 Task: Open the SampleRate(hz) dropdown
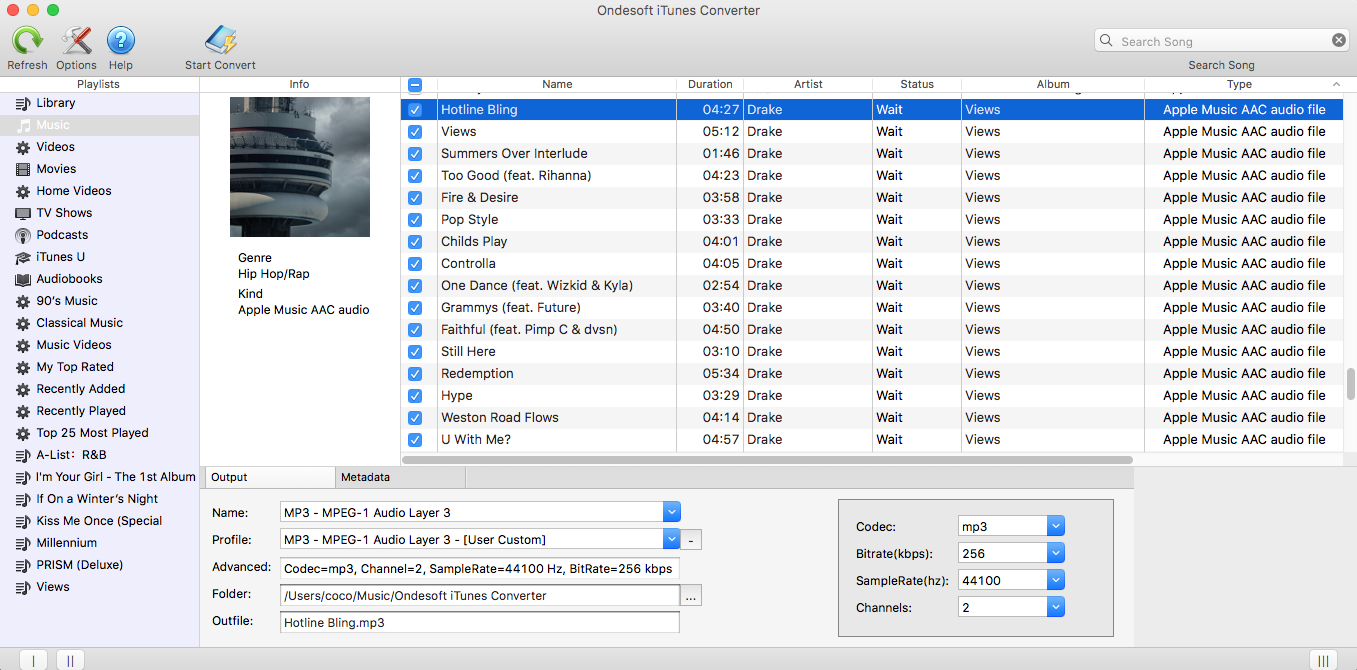pyautogui.click(x=1056, y=580)
